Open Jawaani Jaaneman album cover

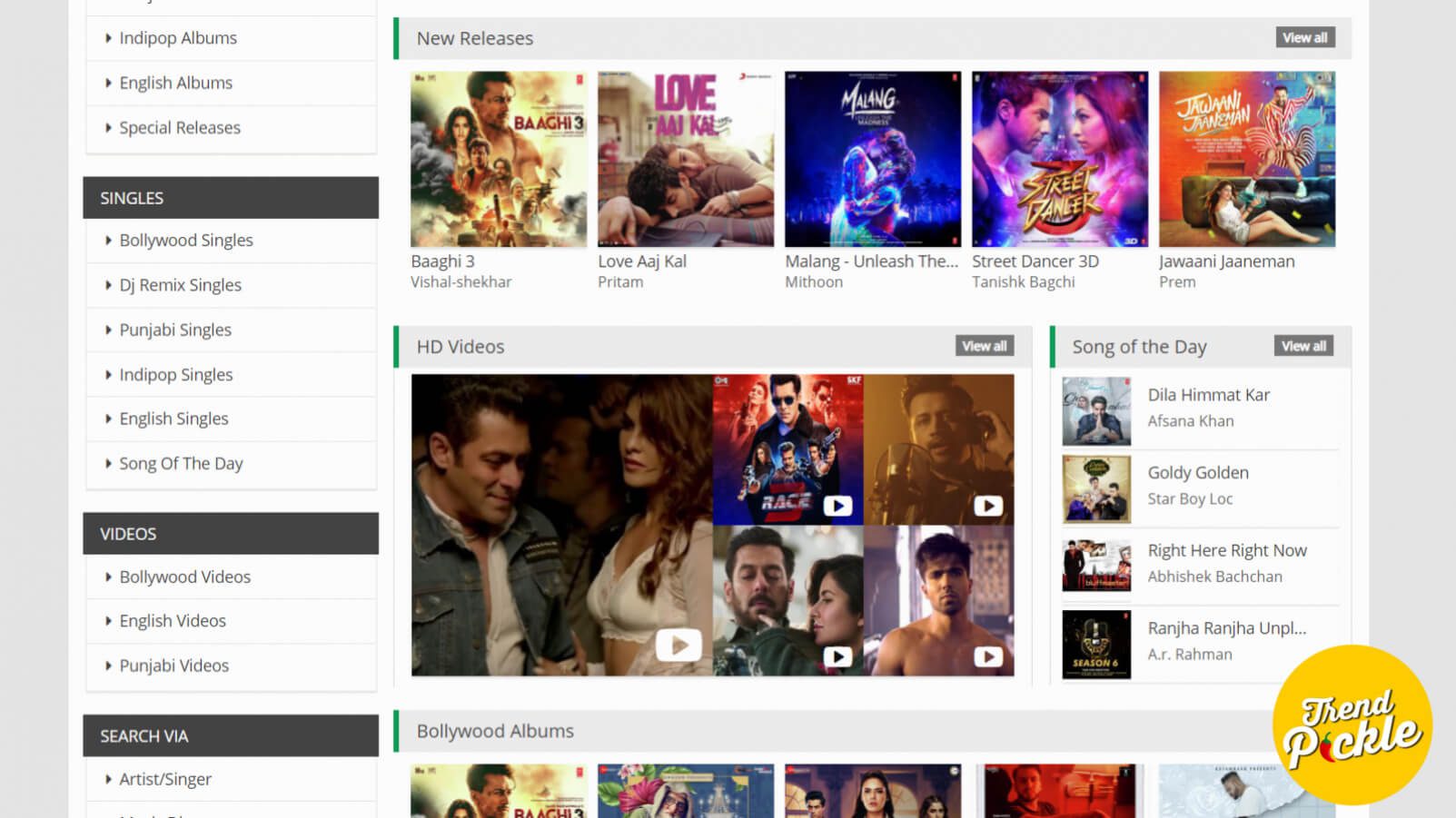point(1247,159)
